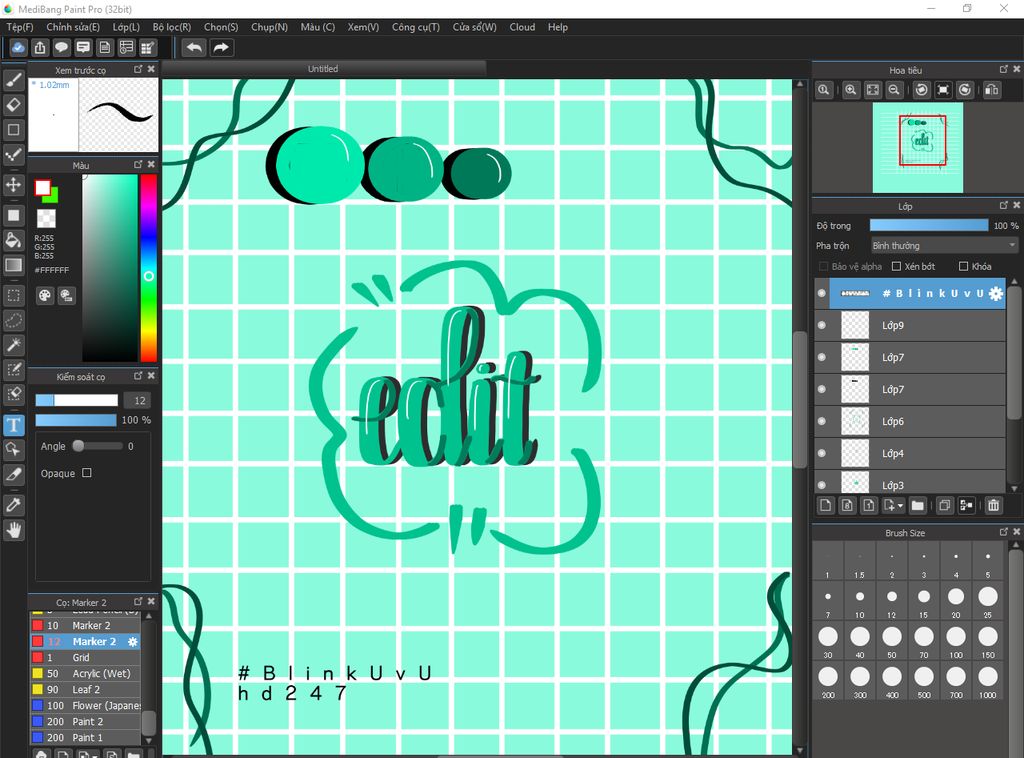Screen dimensions: 1024x758
Task: Switch to the Untitled canvas tab
Action: (323, 69)
